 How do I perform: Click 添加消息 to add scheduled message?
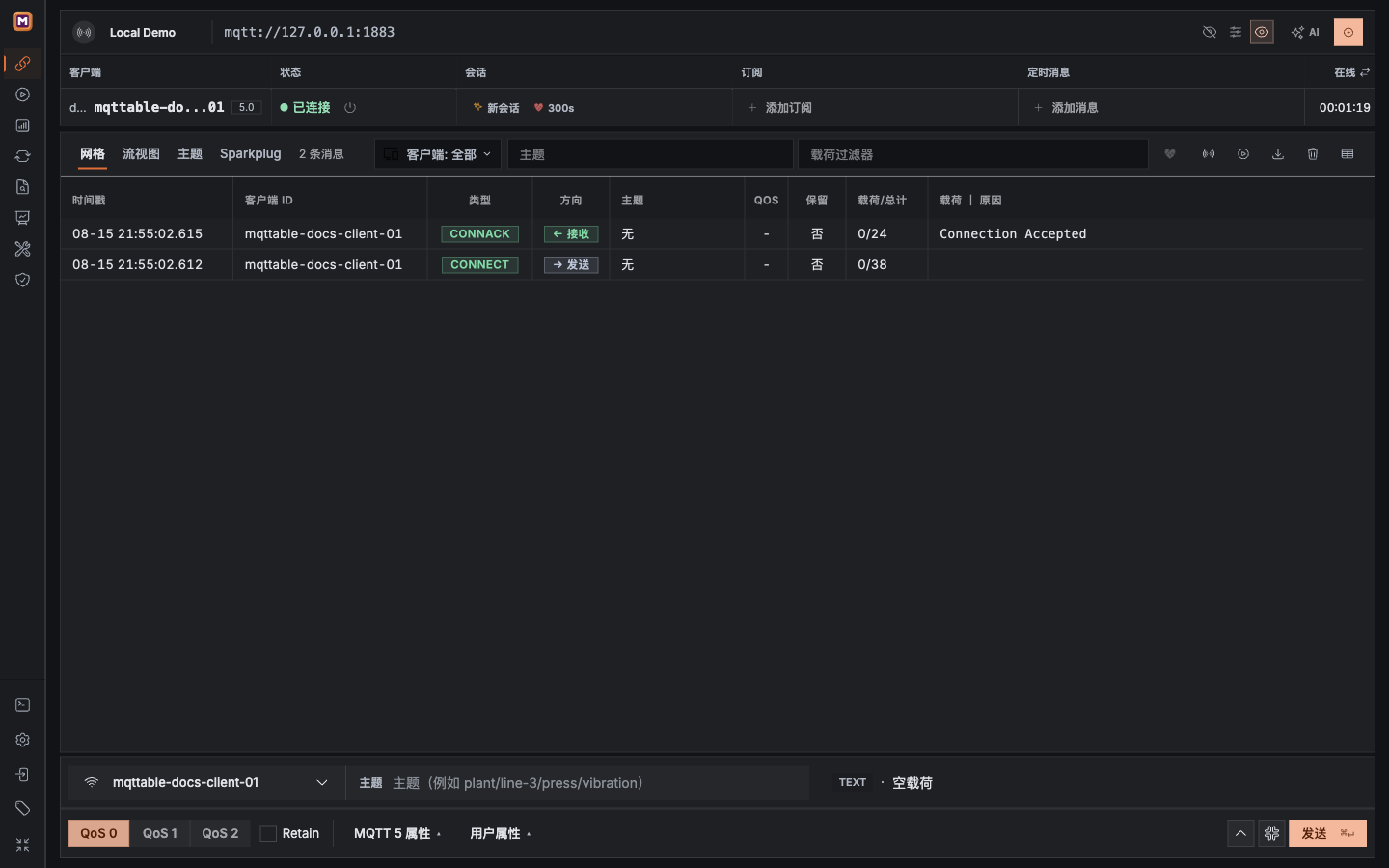pos(1066,108)
